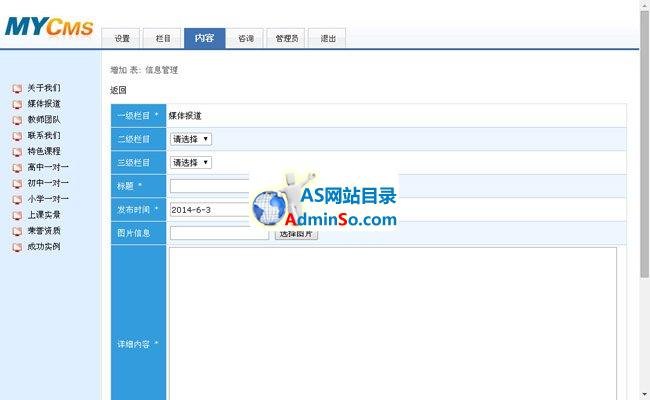
Task: Open the 三级栏目 dropdown
Action: 191,162
